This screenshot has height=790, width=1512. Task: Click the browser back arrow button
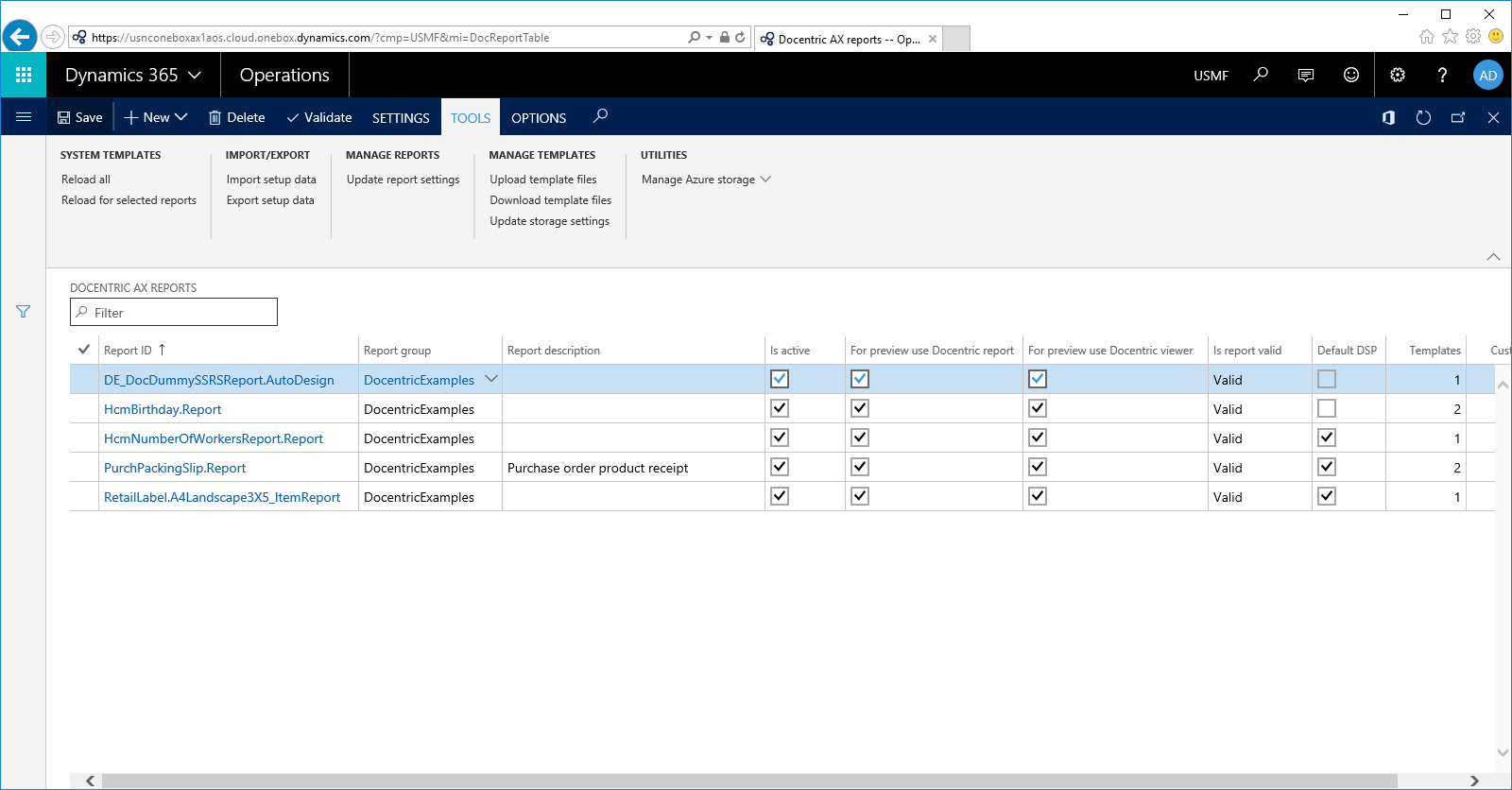click(19, 37)
